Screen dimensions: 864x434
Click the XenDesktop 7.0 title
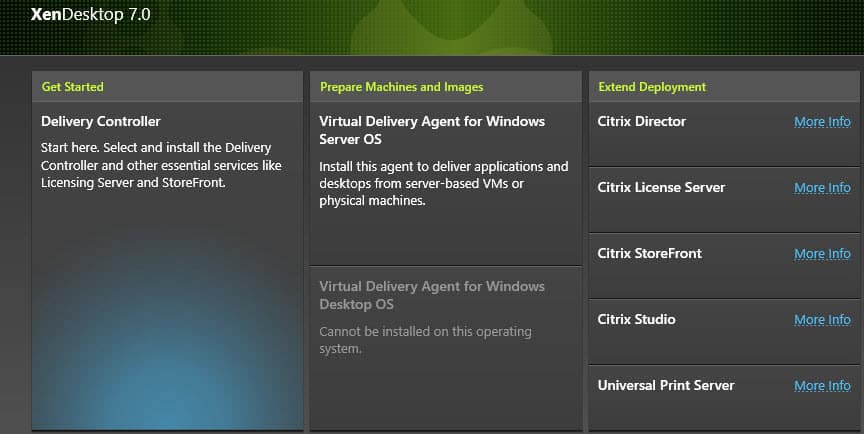point(90,14)
